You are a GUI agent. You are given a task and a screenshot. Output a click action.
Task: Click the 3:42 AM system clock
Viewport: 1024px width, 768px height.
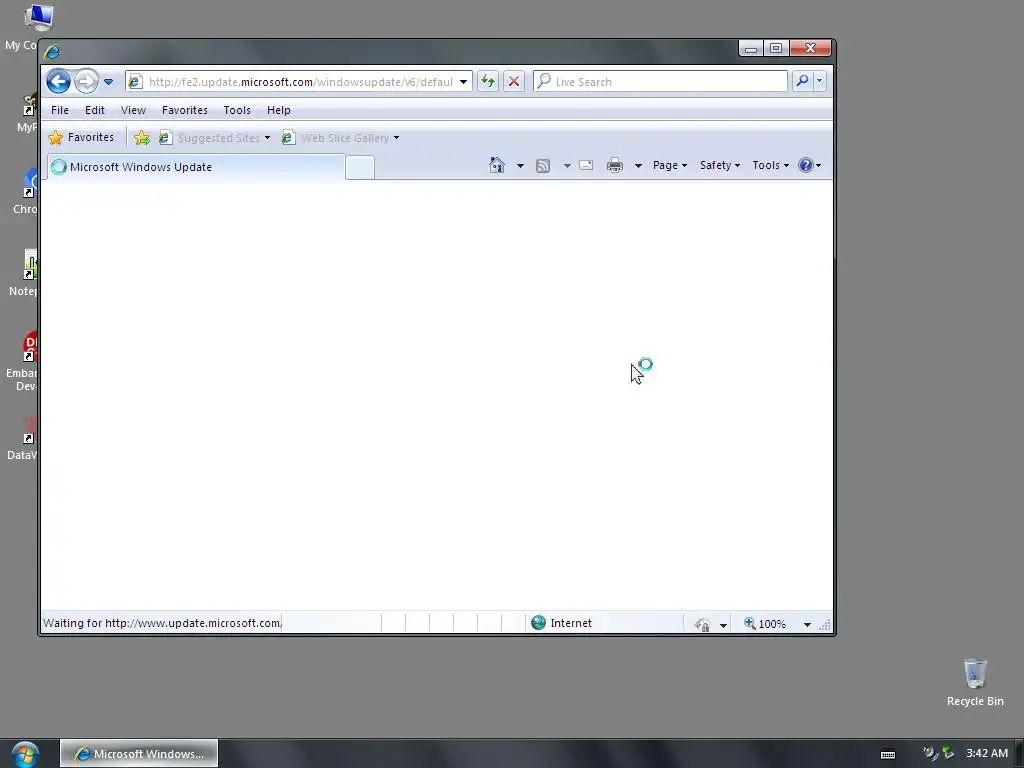pyautogui.click(x=987, y=753)
